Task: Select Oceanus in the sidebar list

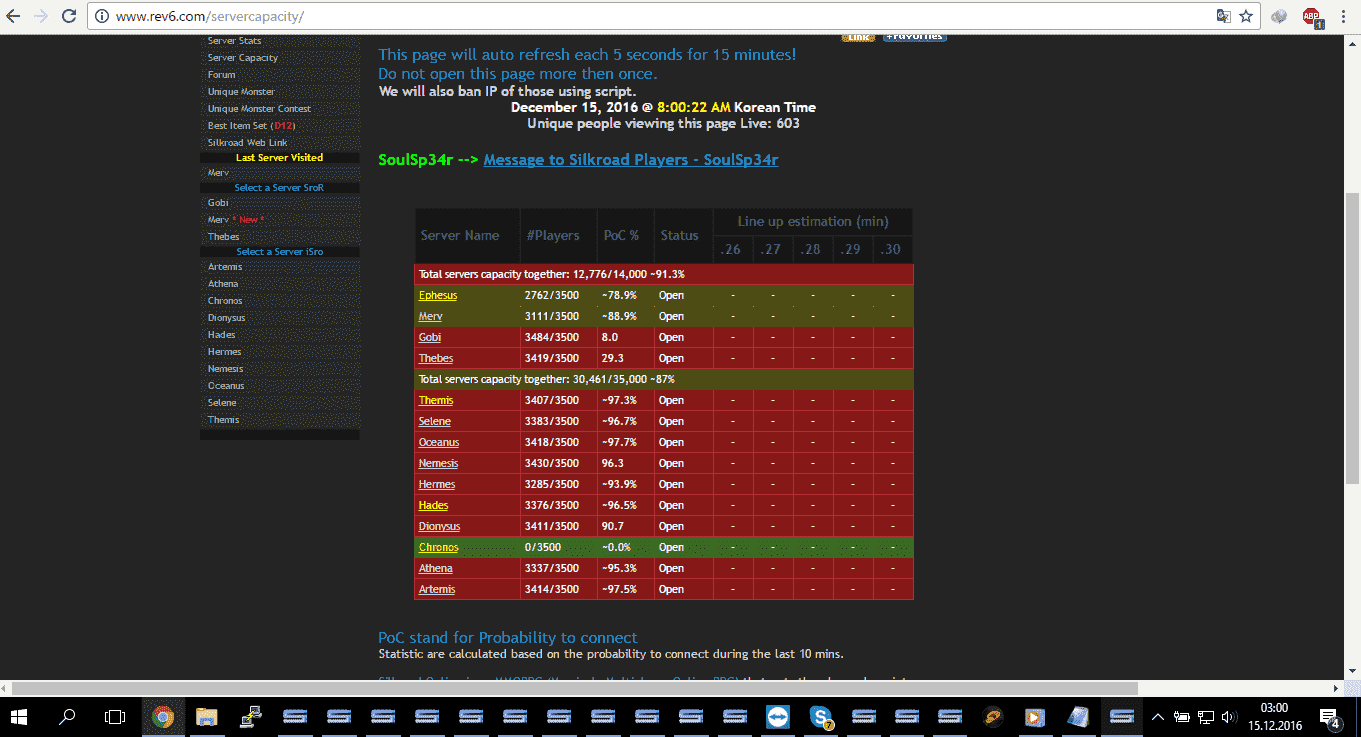Action: pyautogui.click(x=226, y=386)
